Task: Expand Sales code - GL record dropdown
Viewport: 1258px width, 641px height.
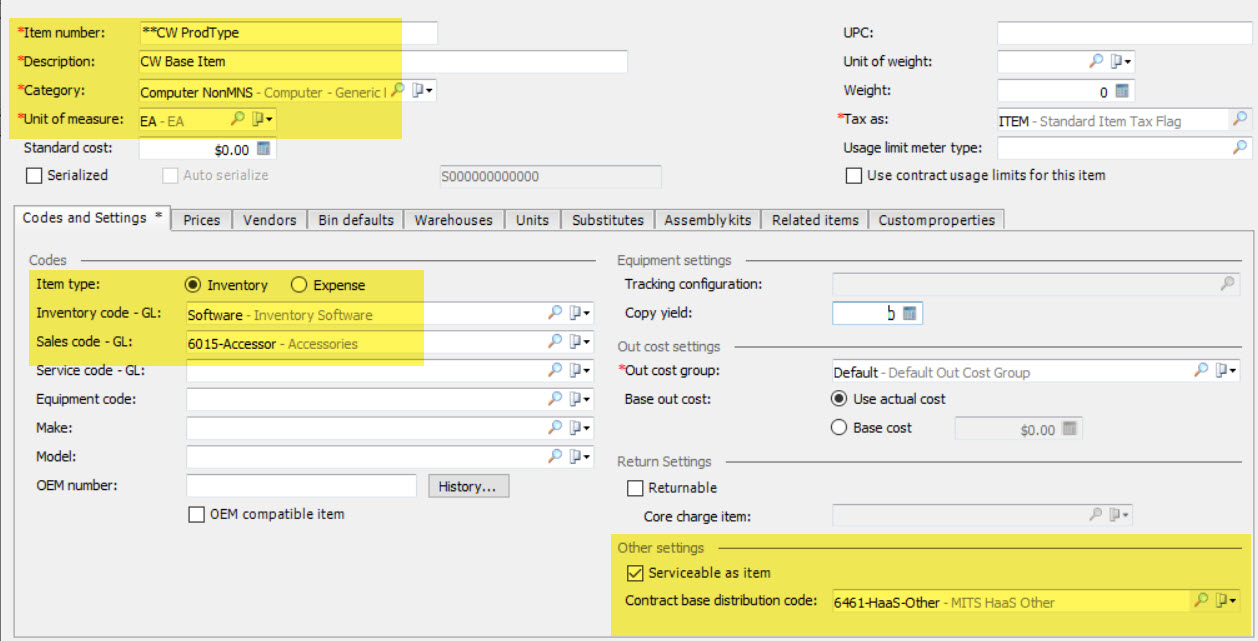Action: (580, 342)
